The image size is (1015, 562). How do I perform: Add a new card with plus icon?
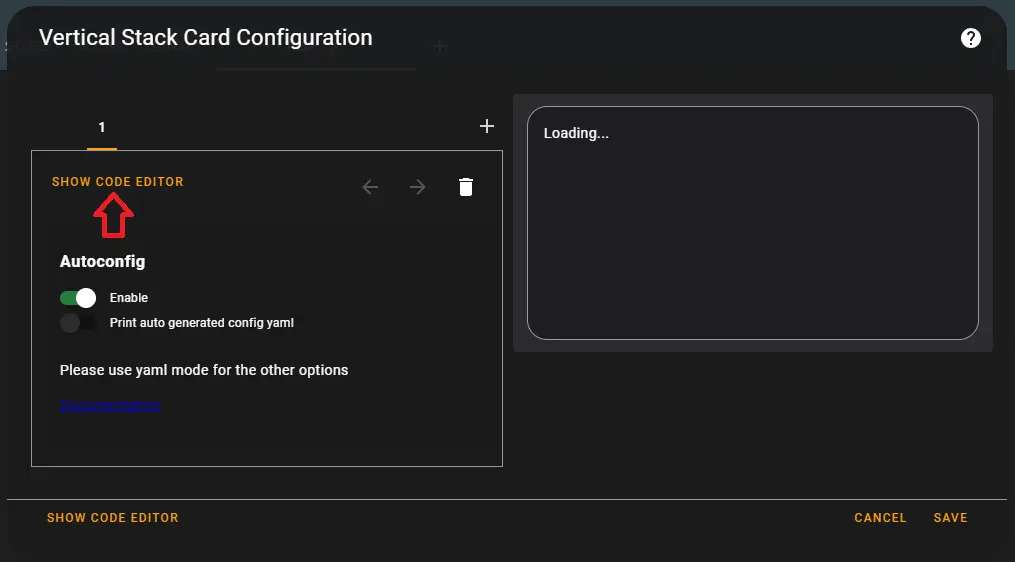[x=487, y=126]
